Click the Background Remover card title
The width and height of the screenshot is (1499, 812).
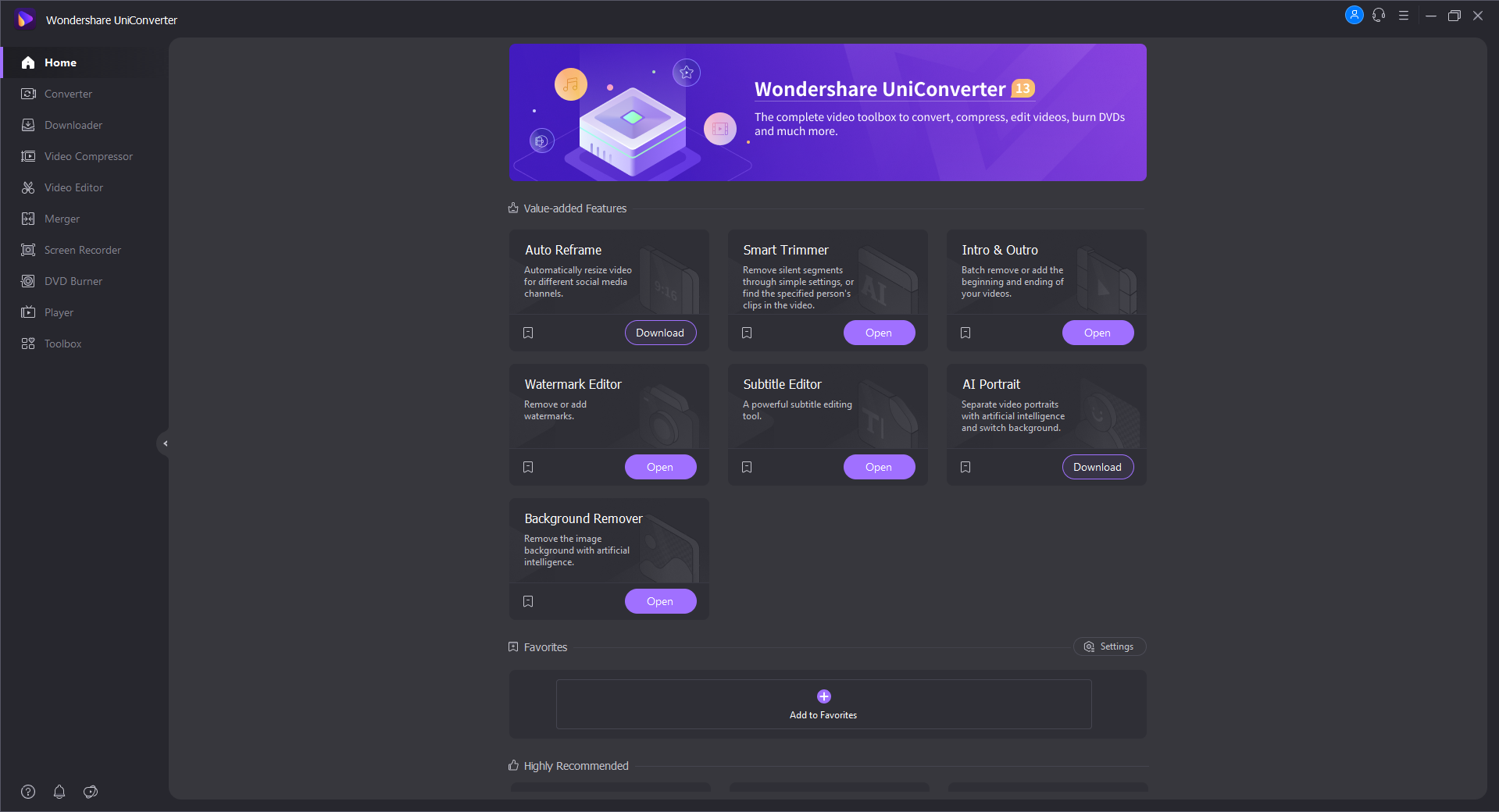pos(584,518)
